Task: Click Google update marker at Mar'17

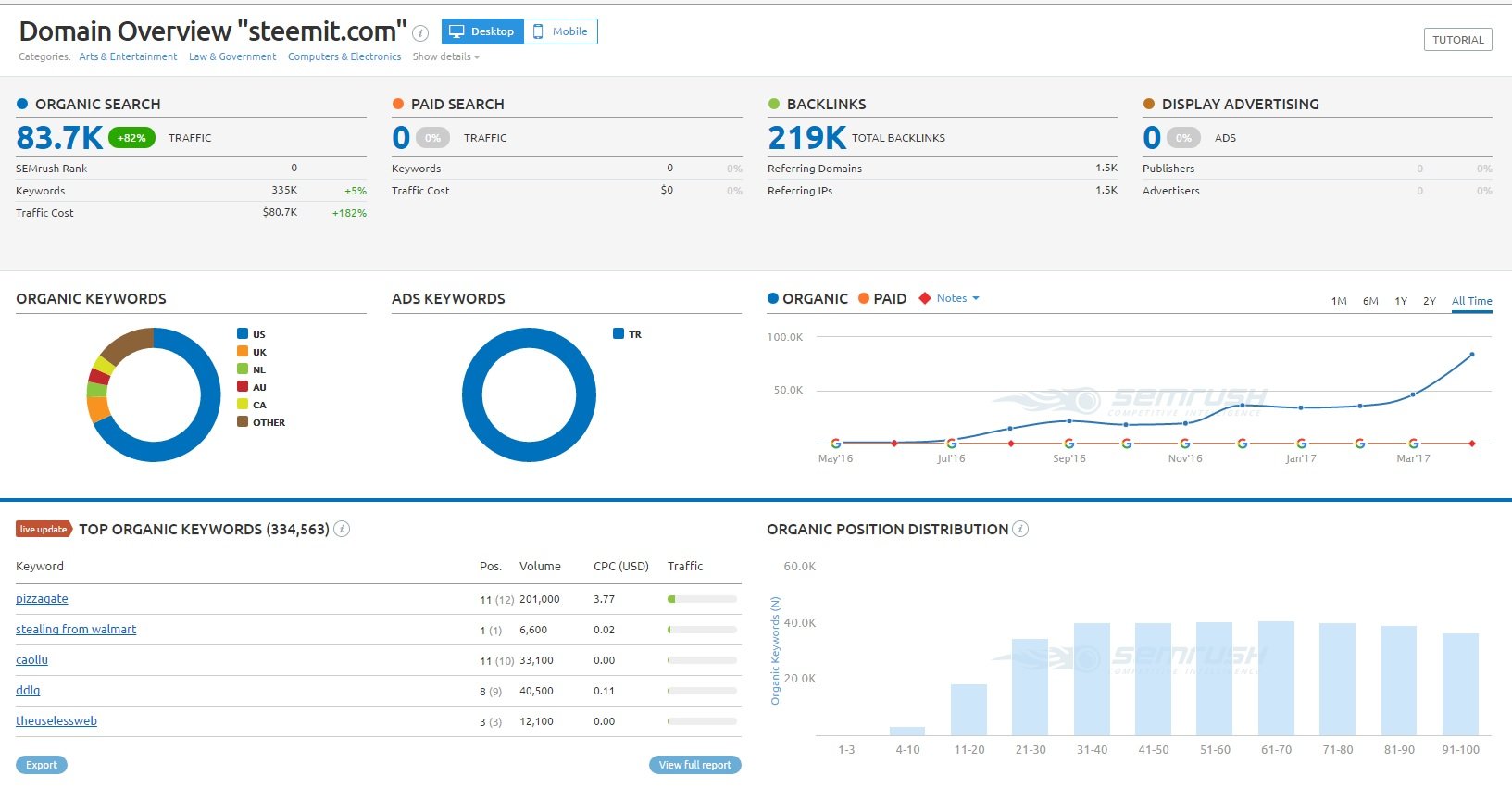Action: (1414, 444)
